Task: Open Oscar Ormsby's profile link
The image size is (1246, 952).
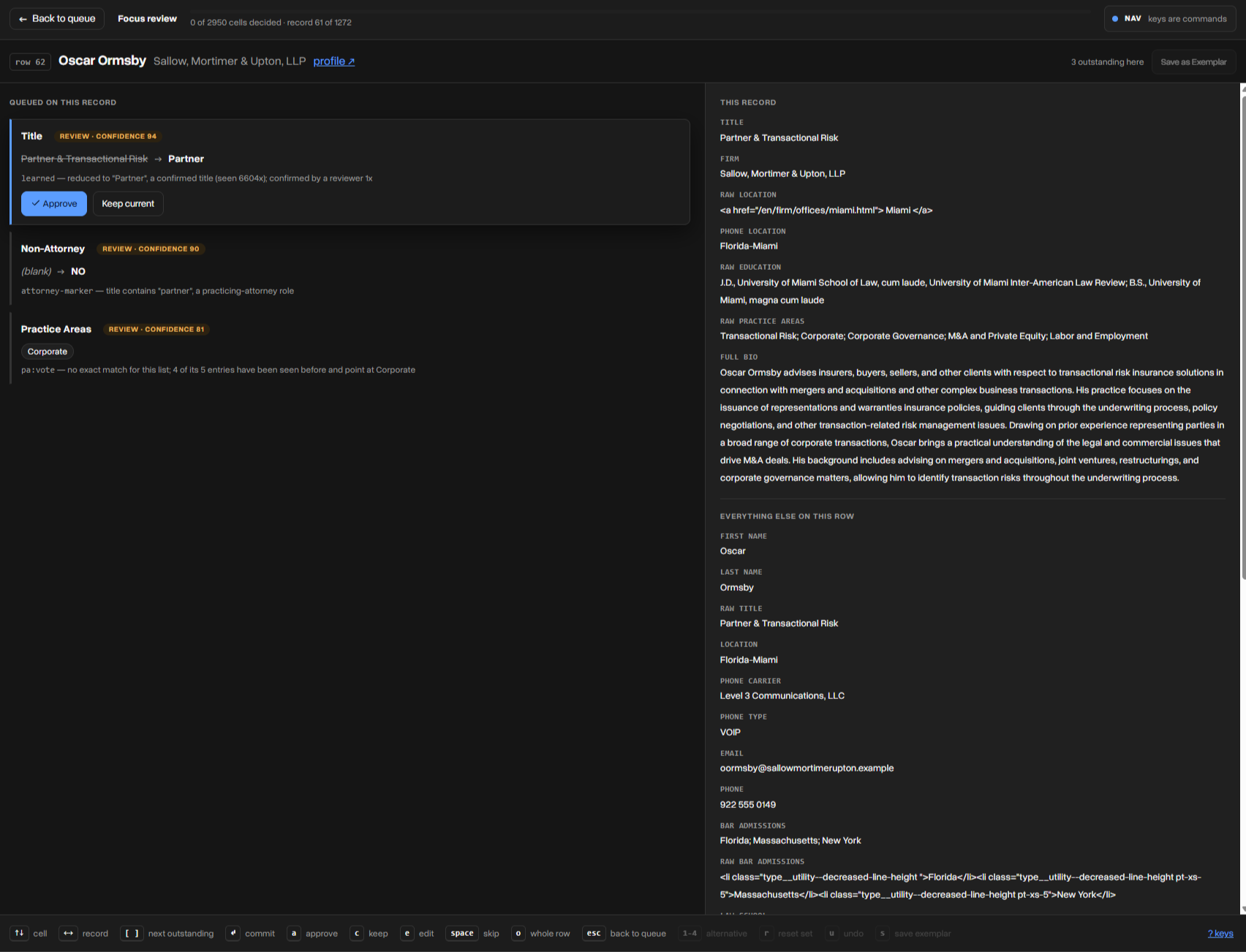Action: point(334,61)
